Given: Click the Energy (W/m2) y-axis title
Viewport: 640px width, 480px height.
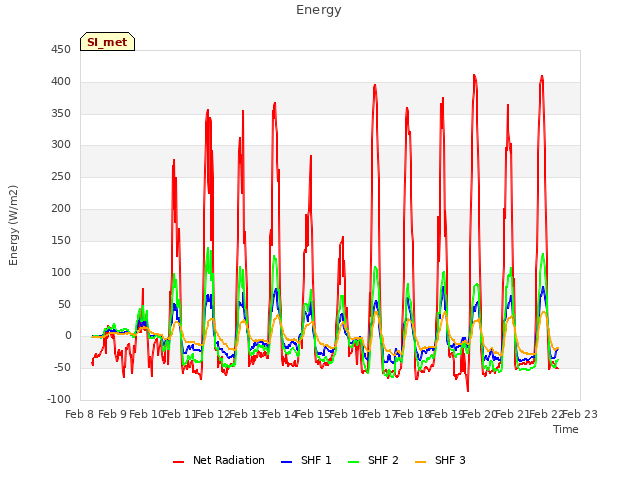Looking at the screenshot, I should 13,225.
